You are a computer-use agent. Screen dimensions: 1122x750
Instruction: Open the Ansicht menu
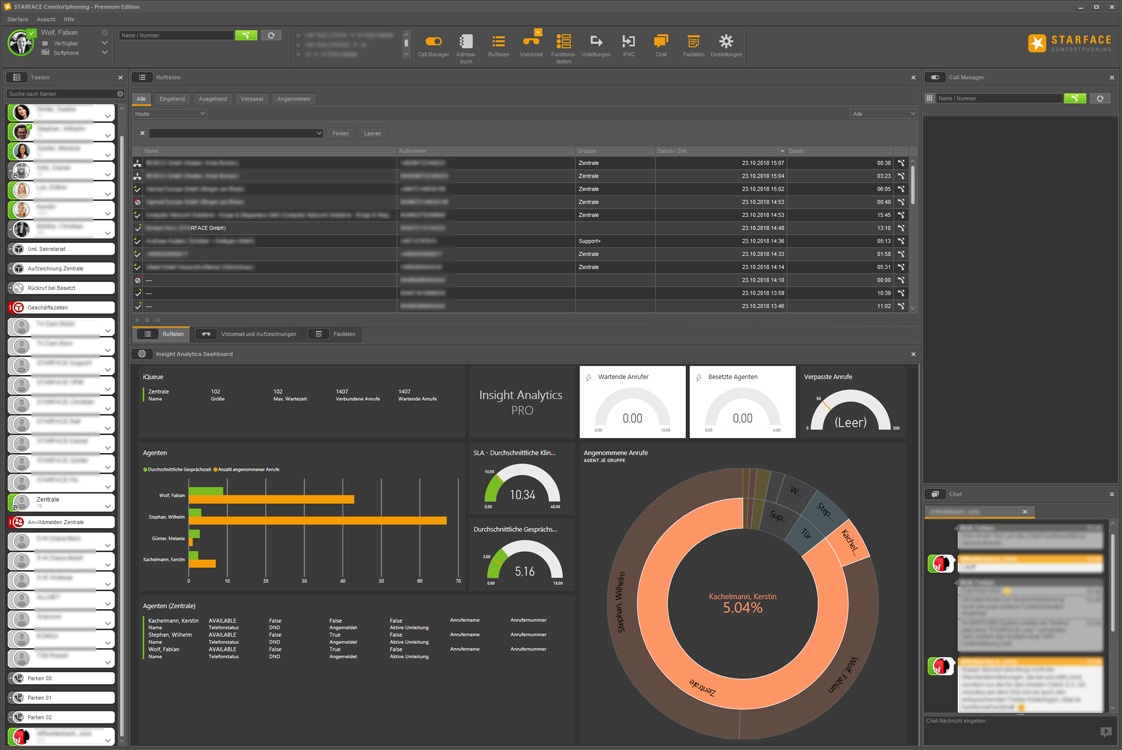[46, 19]
